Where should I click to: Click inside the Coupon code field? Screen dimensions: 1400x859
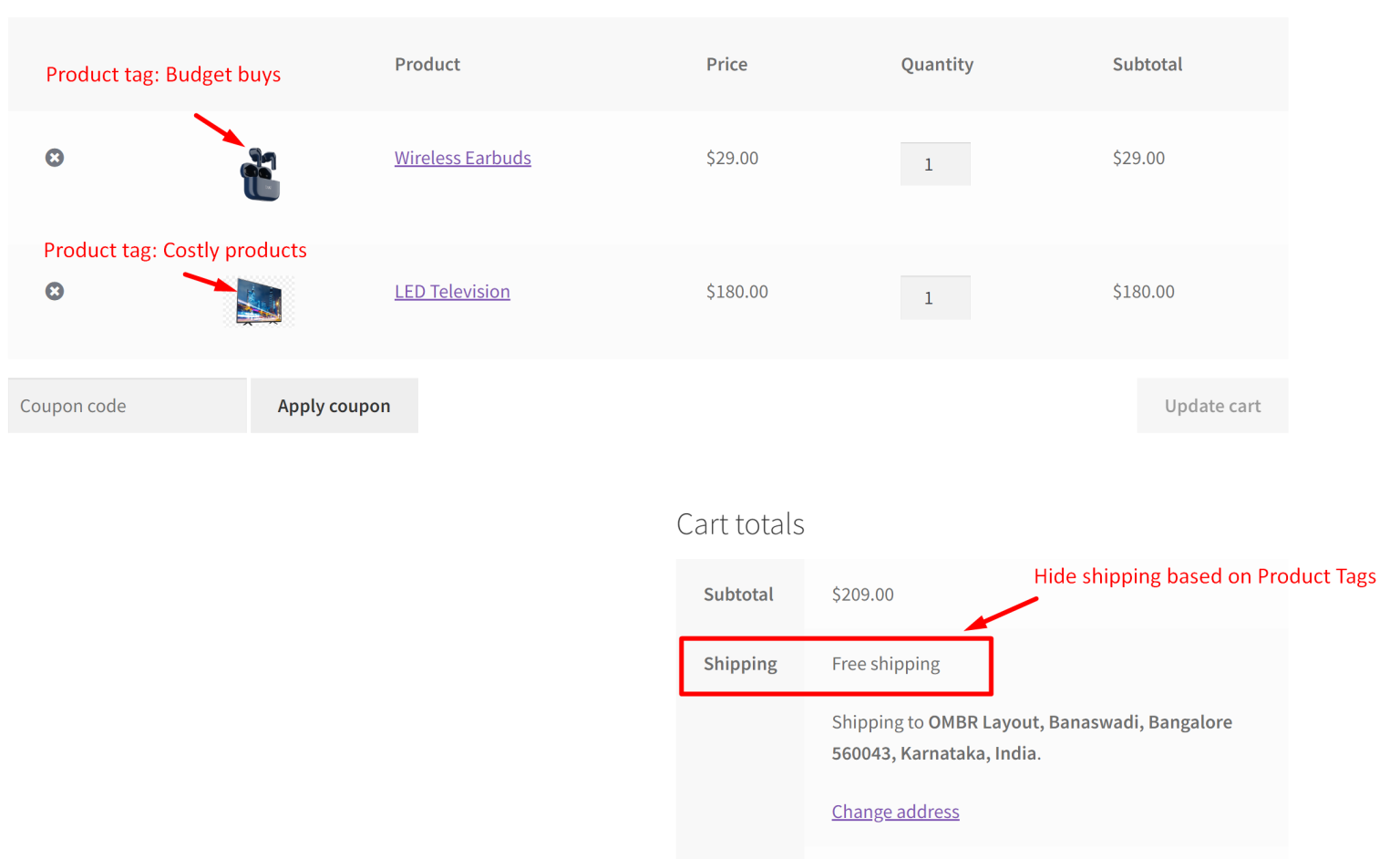[126, 405]
